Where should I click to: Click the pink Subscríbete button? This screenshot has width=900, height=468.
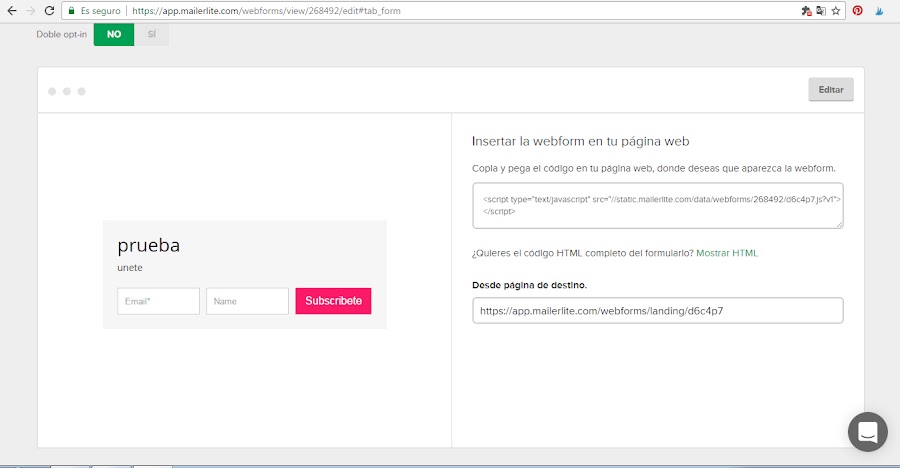coord(333,301)
